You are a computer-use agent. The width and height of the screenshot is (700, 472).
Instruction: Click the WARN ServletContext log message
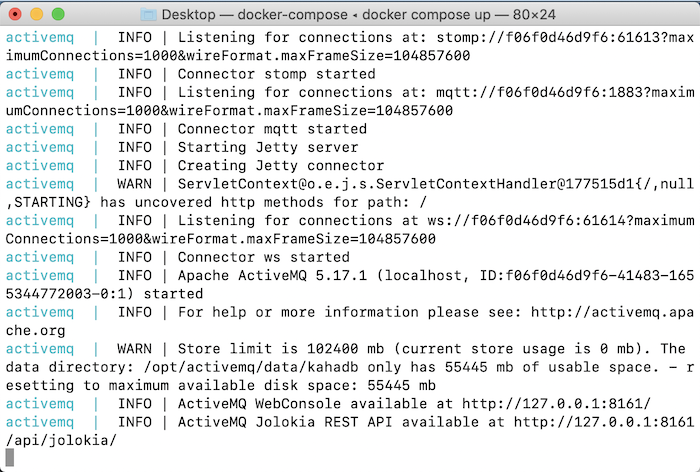[350, 193]
